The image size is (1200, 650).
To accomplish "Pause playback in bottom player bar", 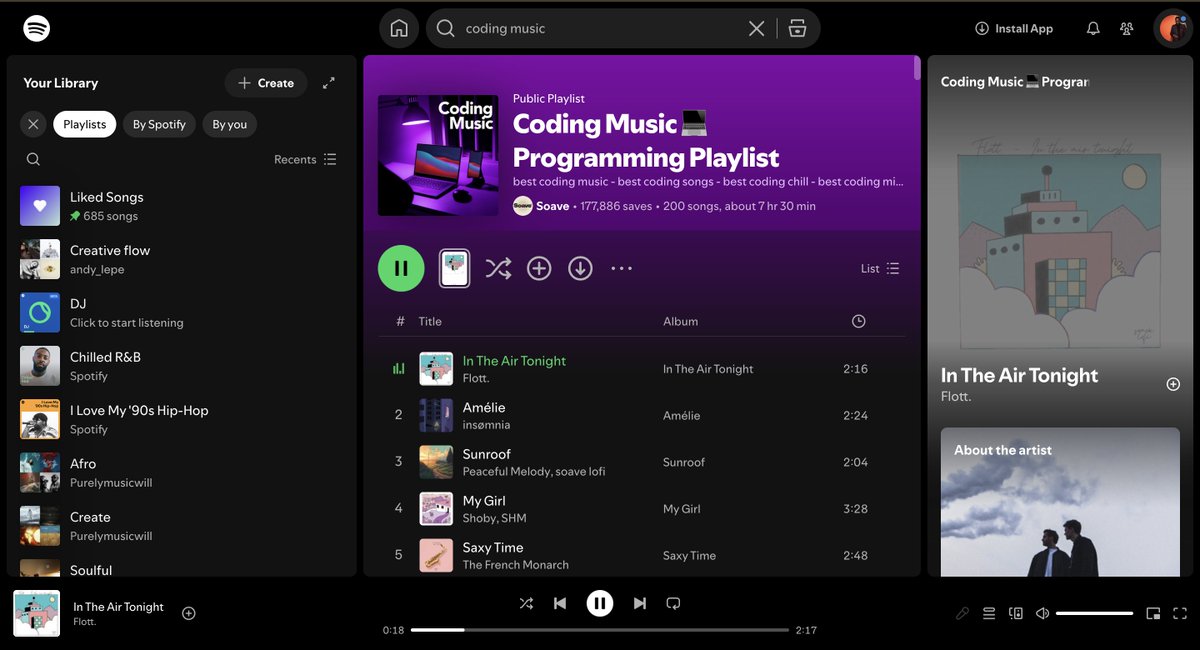I will click(x=599, y=603).
